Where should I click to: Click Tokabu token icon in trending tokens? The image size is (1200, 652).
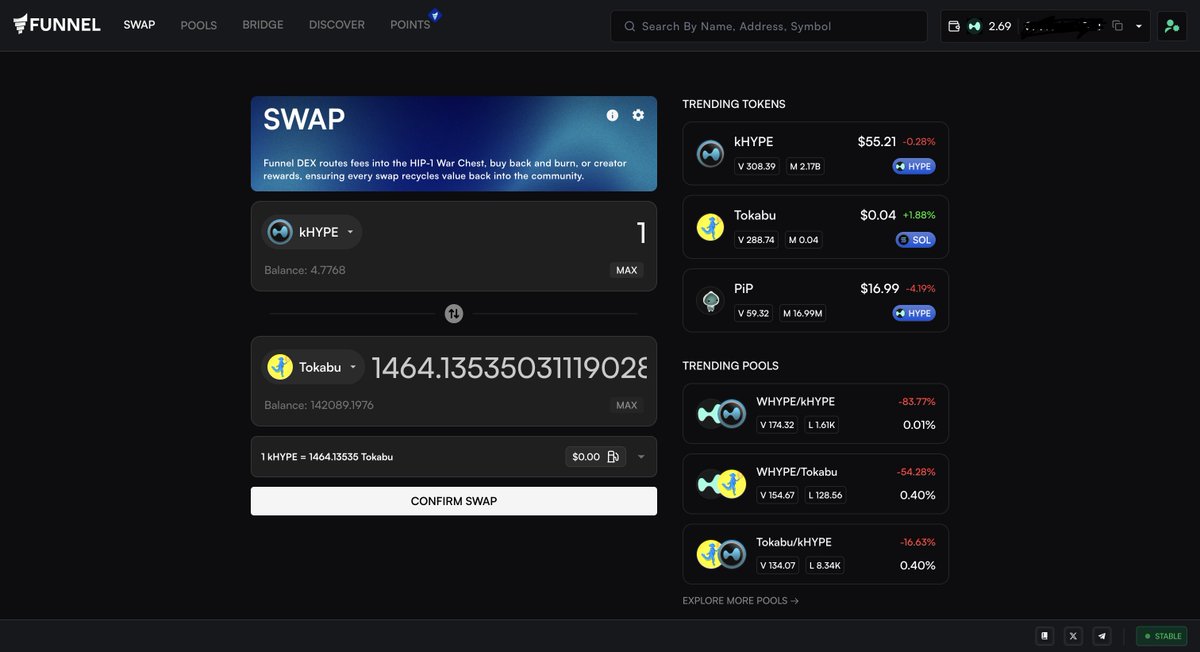710,227
